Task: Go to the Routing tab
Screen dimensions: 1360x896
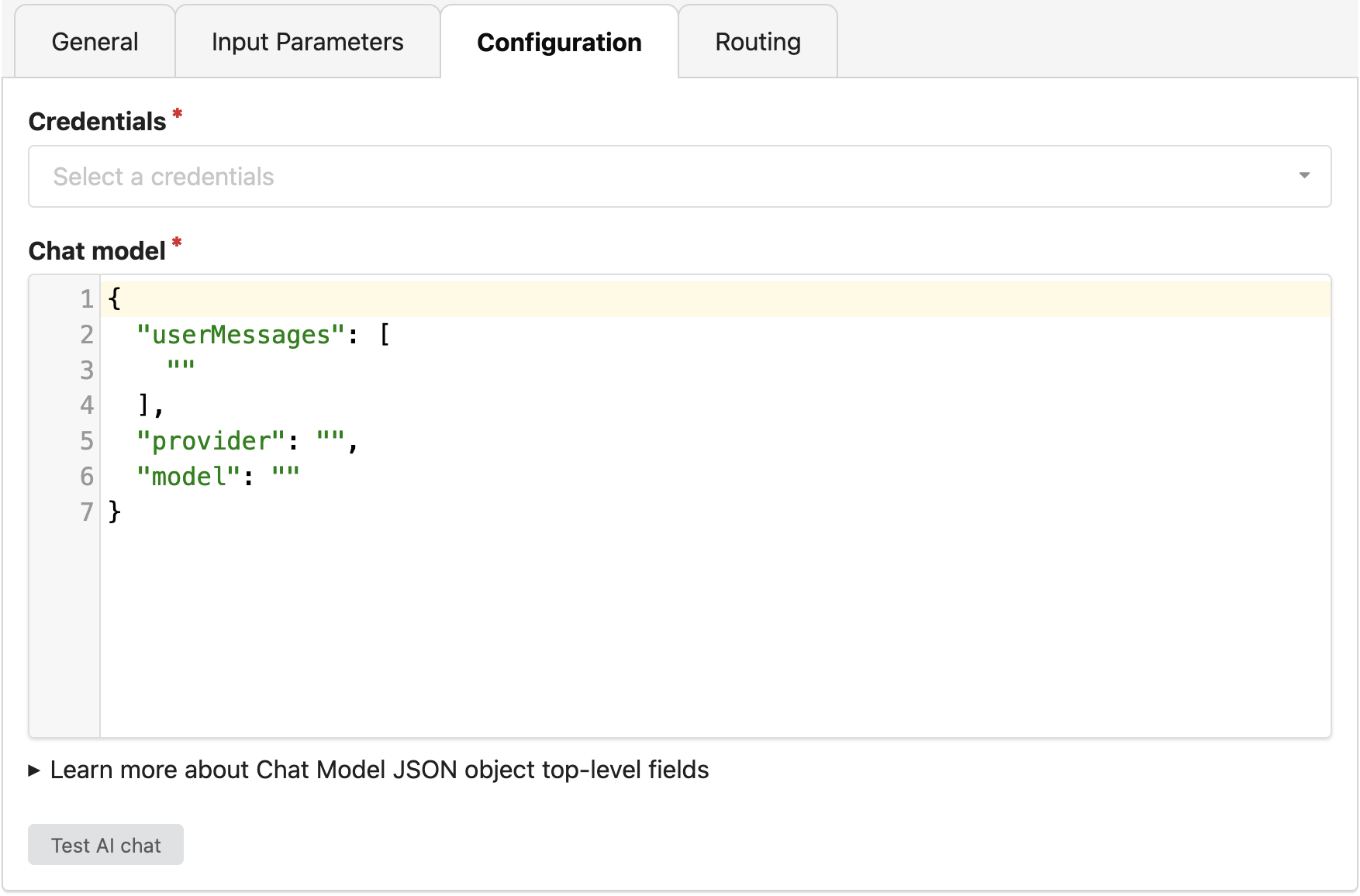Action: click(x=758, y=42)
